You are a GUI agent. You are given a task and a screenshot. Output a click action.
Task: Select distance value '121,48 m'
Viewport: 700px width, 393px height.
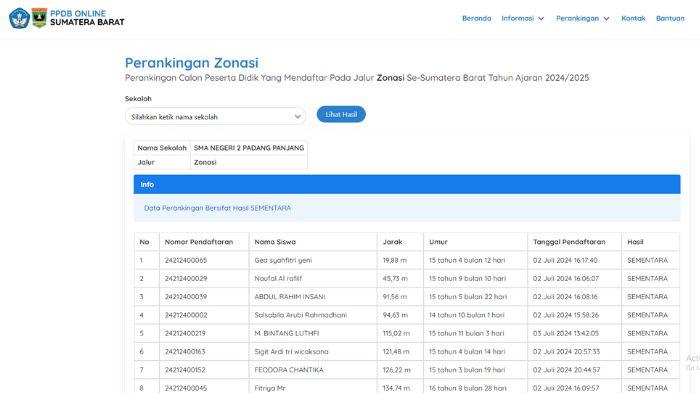(396, 352)
